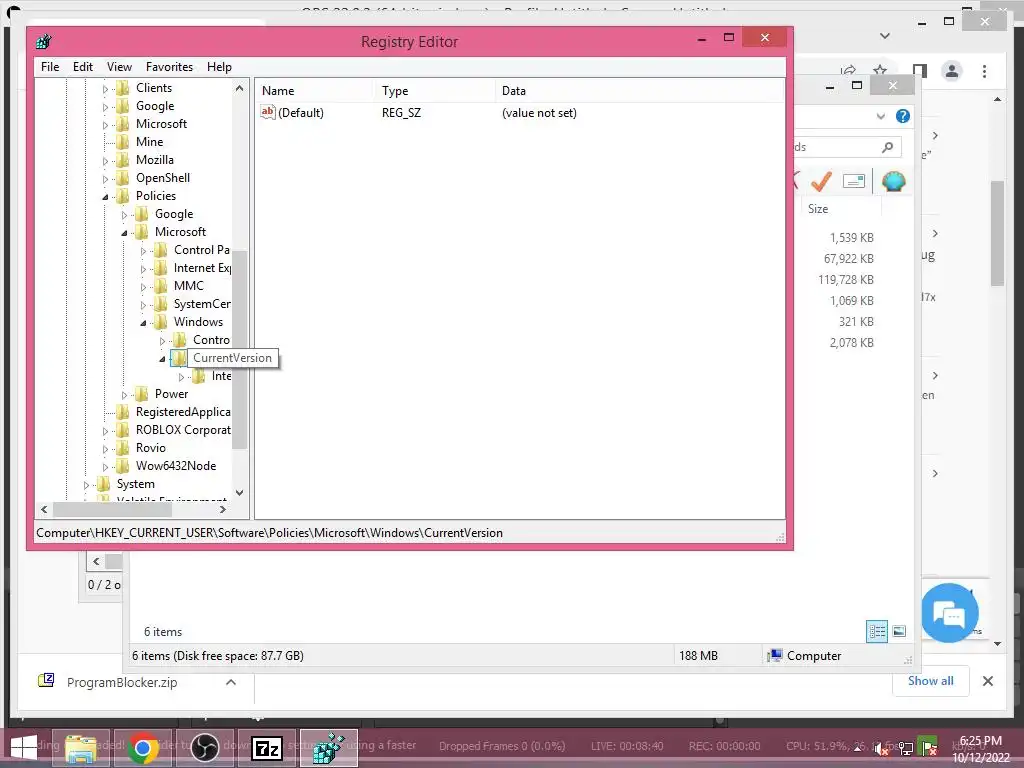Bookmark this page with star icon
Viewport: 1024px width, 768px height.
[x=880, y=71]
